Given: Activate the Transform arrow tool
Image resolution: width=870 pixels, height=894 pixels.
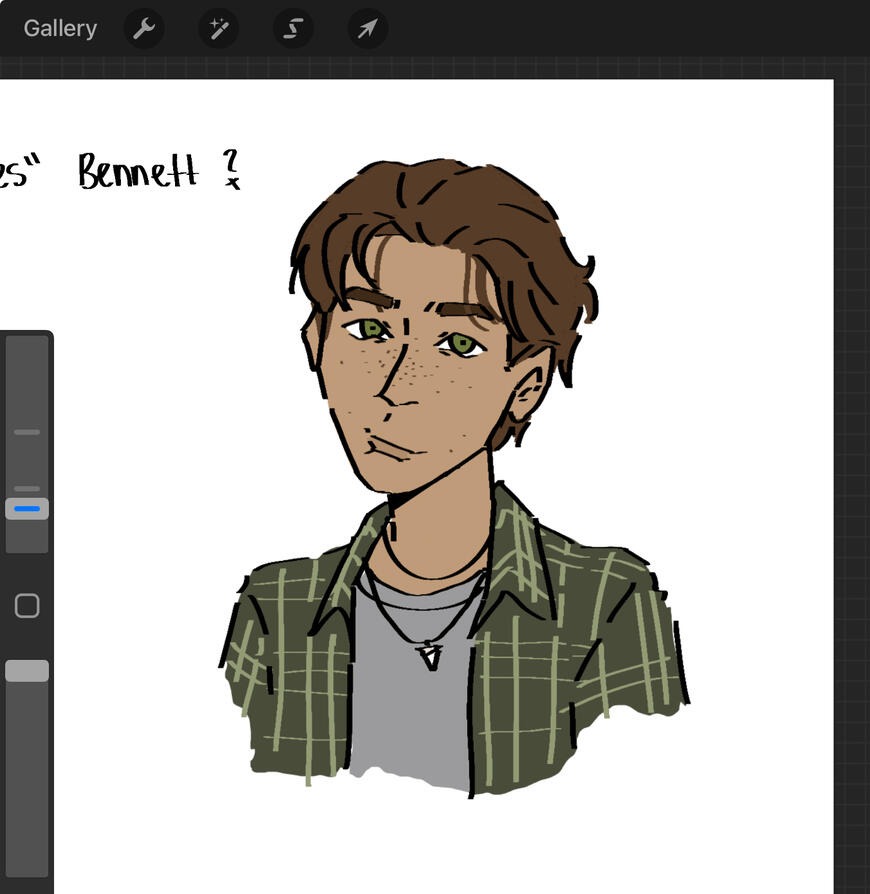Looking at the screenshot, I should click(x=367, y=28).
